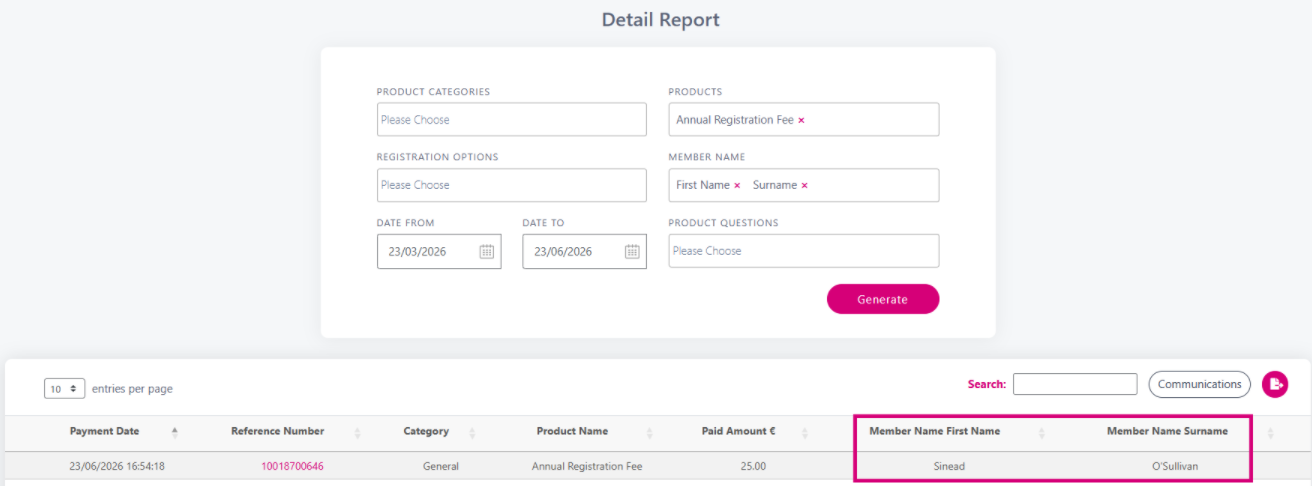Remove the First Name tag
The image size is (1312, 486).
[x=737, y=185]
